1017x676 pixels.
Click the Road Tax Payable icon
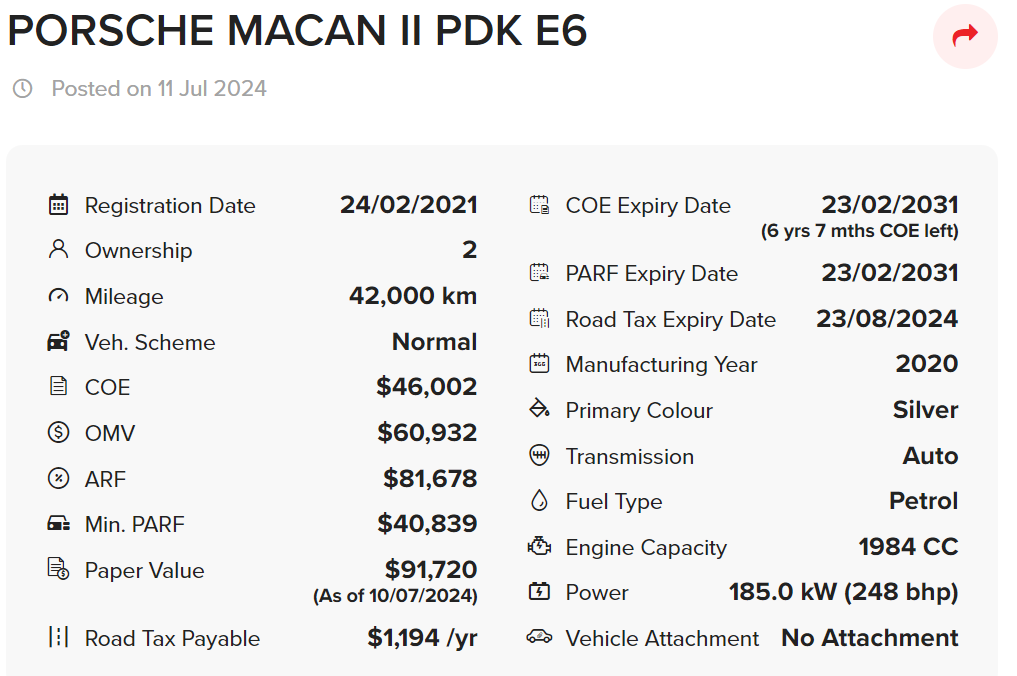(x=58, y=637)
